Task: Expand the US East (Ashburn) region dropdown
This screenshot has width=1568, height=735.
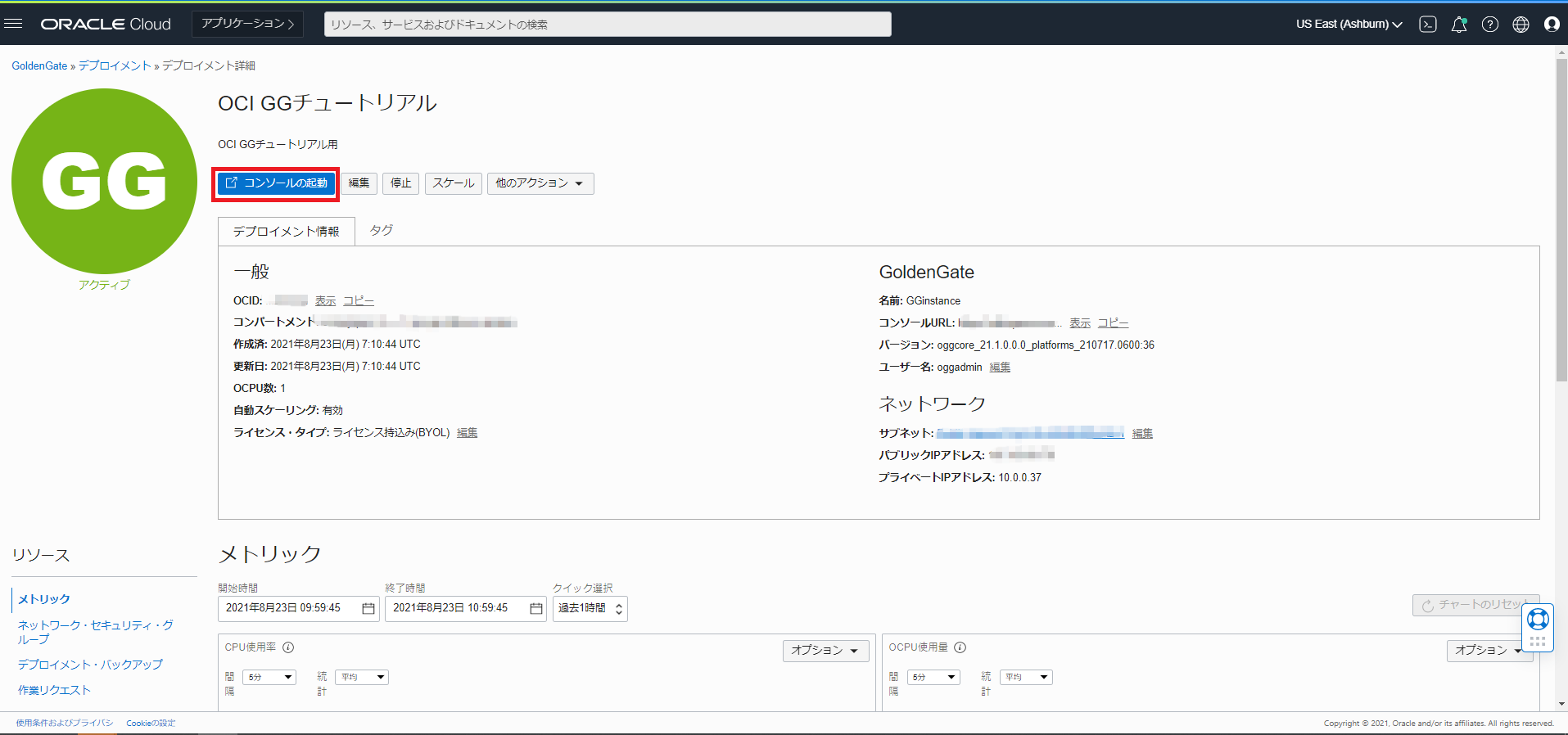Action: click(1349, 25)
